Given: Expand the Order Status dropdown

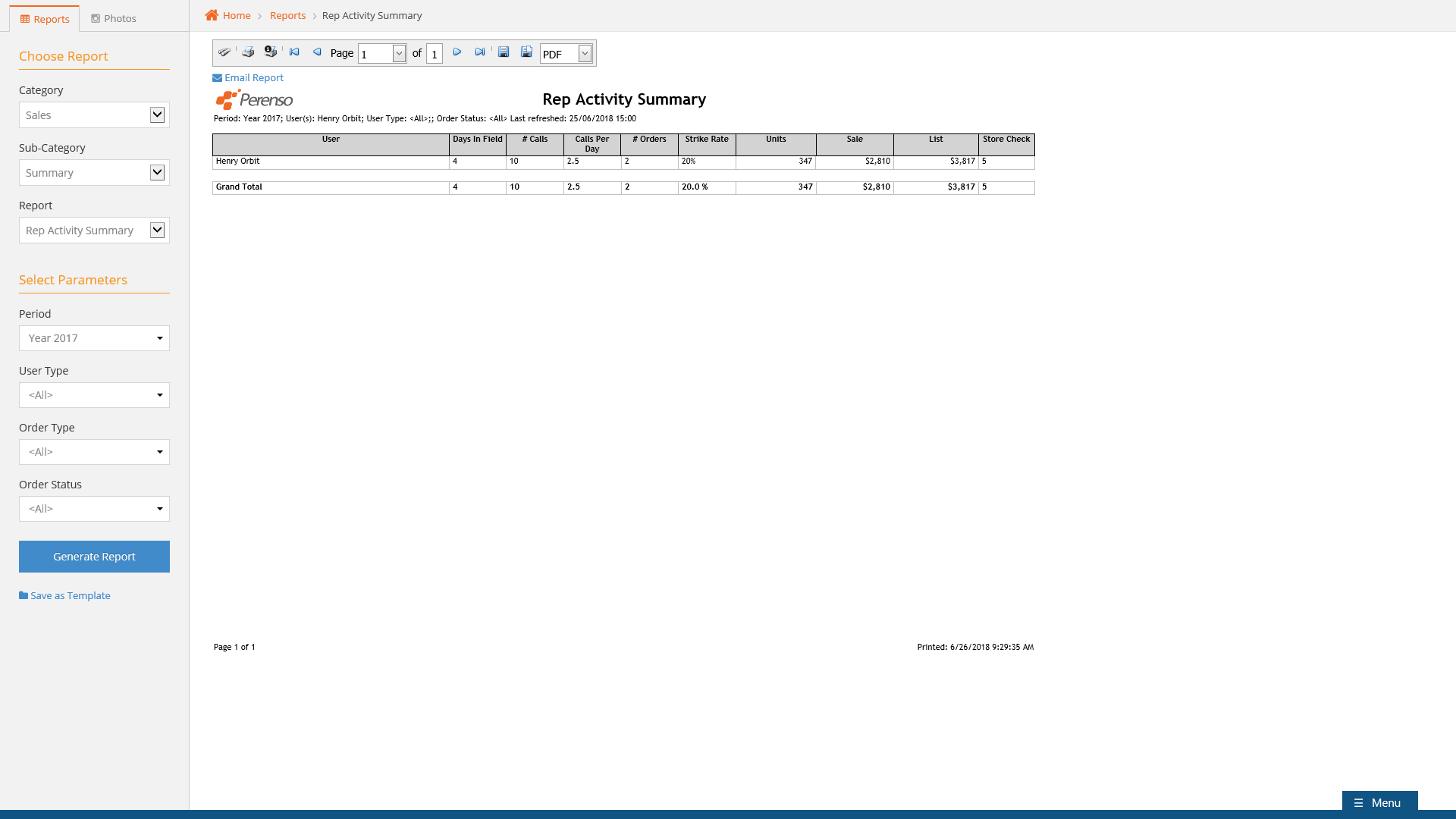Looking at the screenshot, I should click(94, 509).
